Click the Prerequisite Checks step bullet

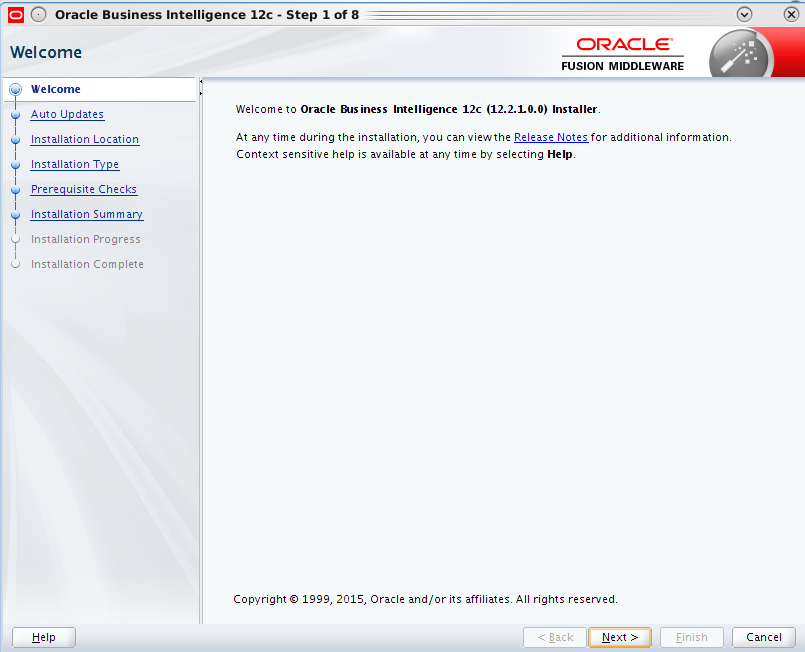point(15,189)
